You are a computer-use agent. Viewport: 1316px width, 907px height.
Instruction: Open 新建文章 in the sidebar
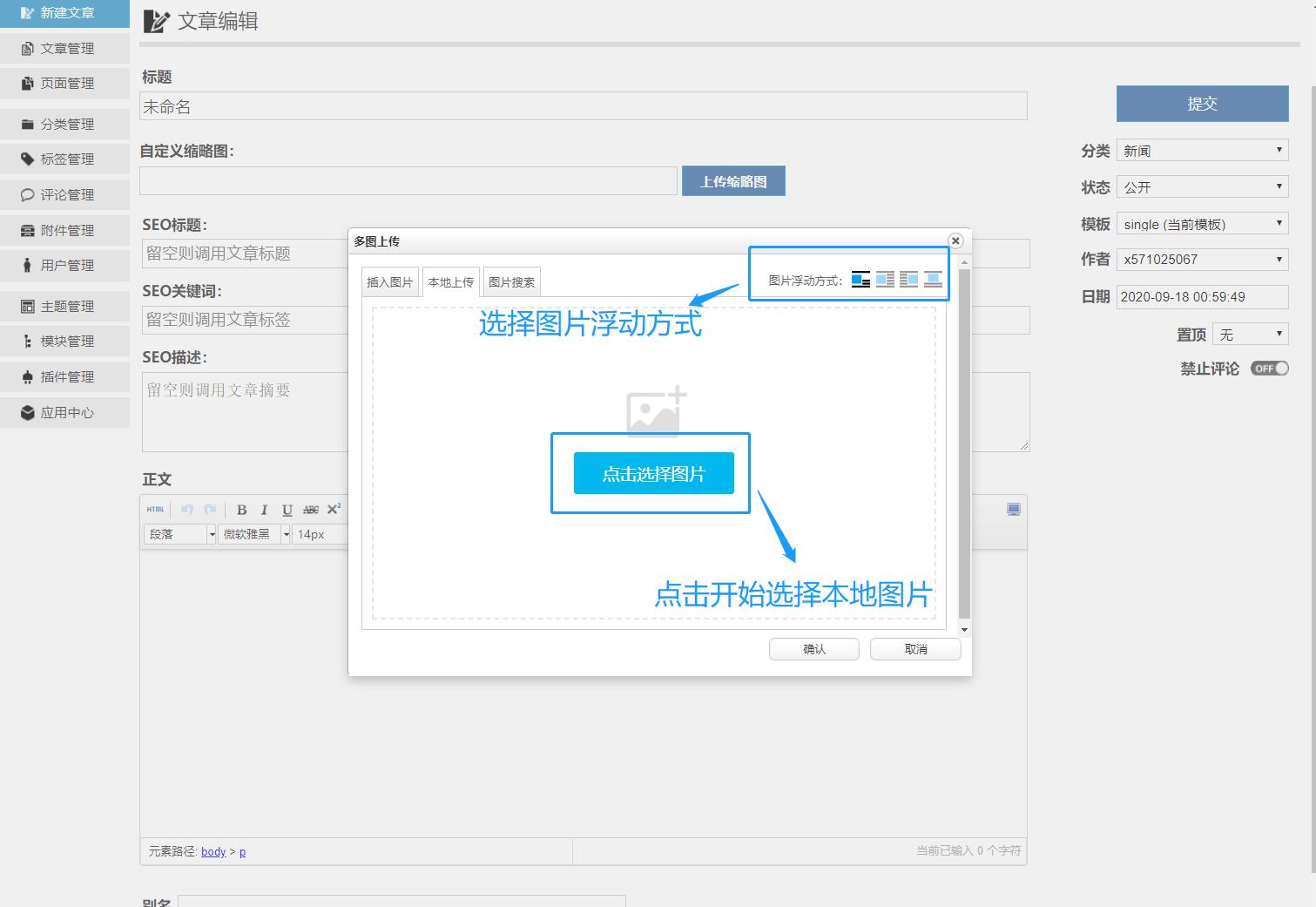64,13
